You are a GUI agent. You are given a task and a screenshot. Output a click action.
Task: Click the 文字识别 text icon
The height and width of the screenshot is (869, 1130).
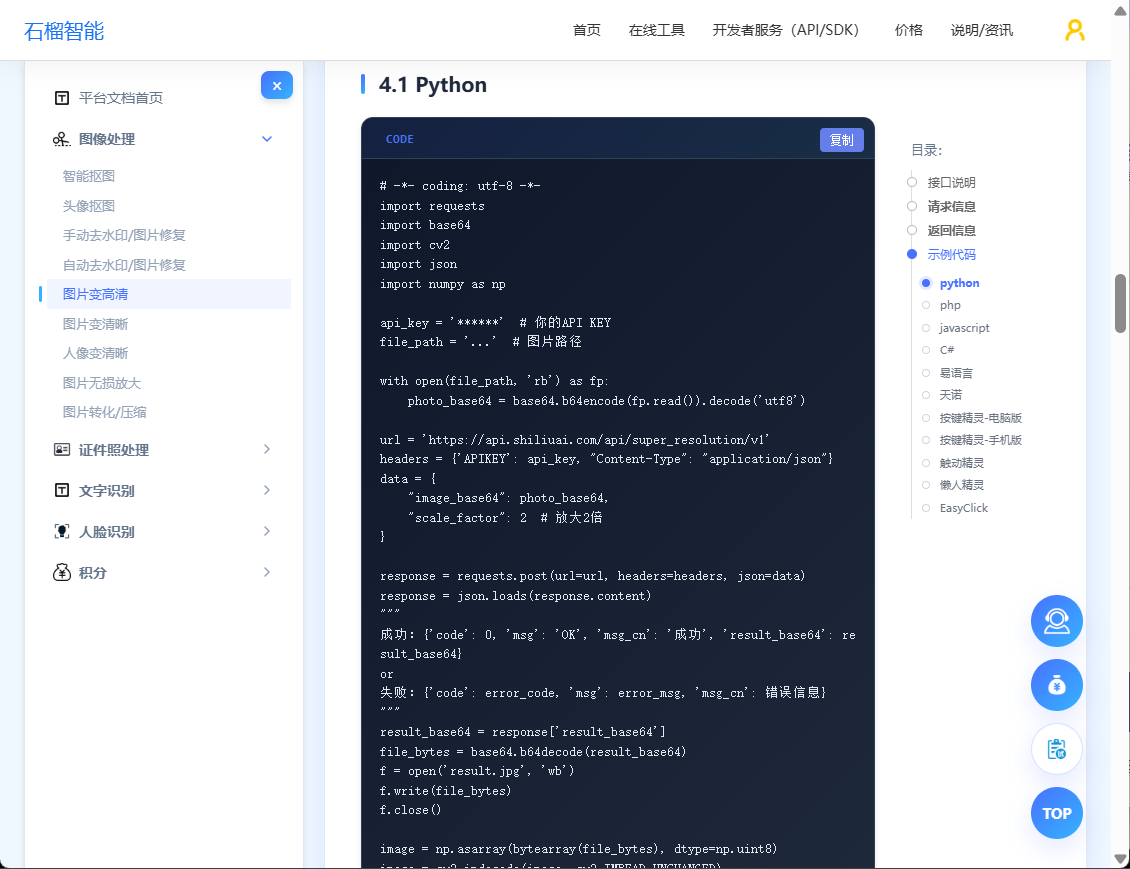(x=62, y=491)
